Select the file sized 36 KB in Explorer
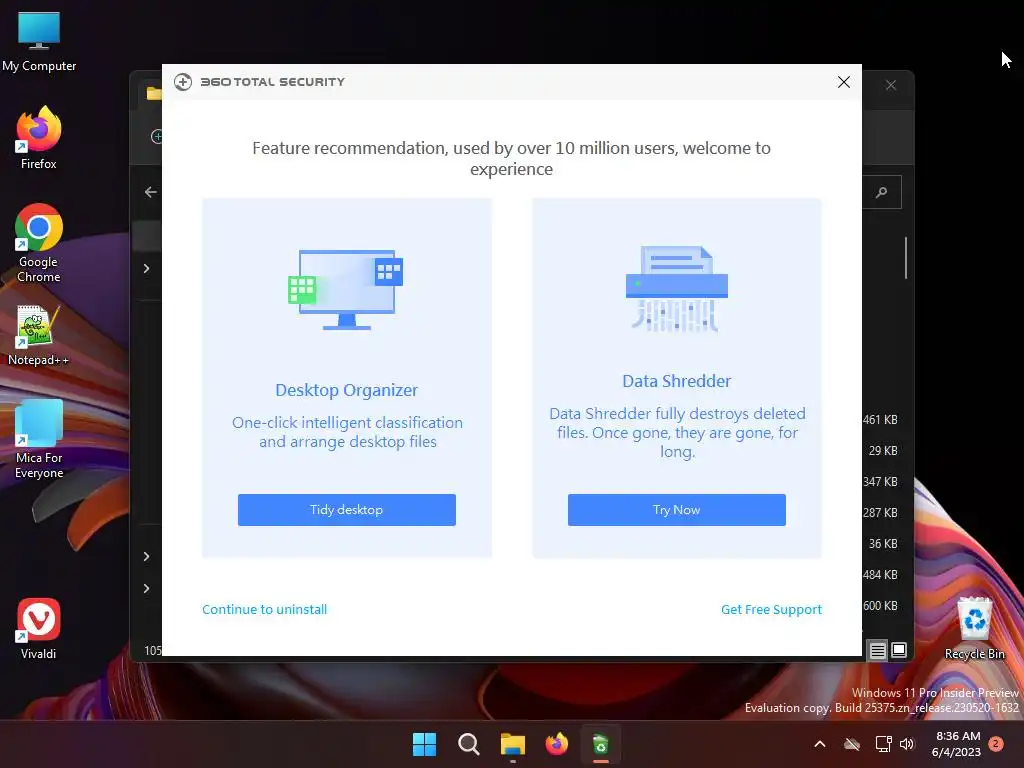Image resolution: width=1024 pixels, height=768 pixels. tap(882, 543)
